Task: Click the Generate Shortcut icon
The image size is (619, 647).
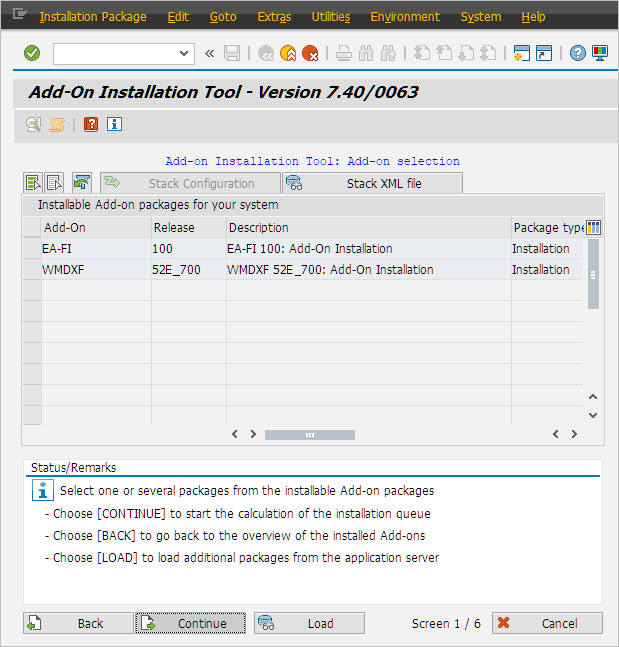Action: coord(544,53)
